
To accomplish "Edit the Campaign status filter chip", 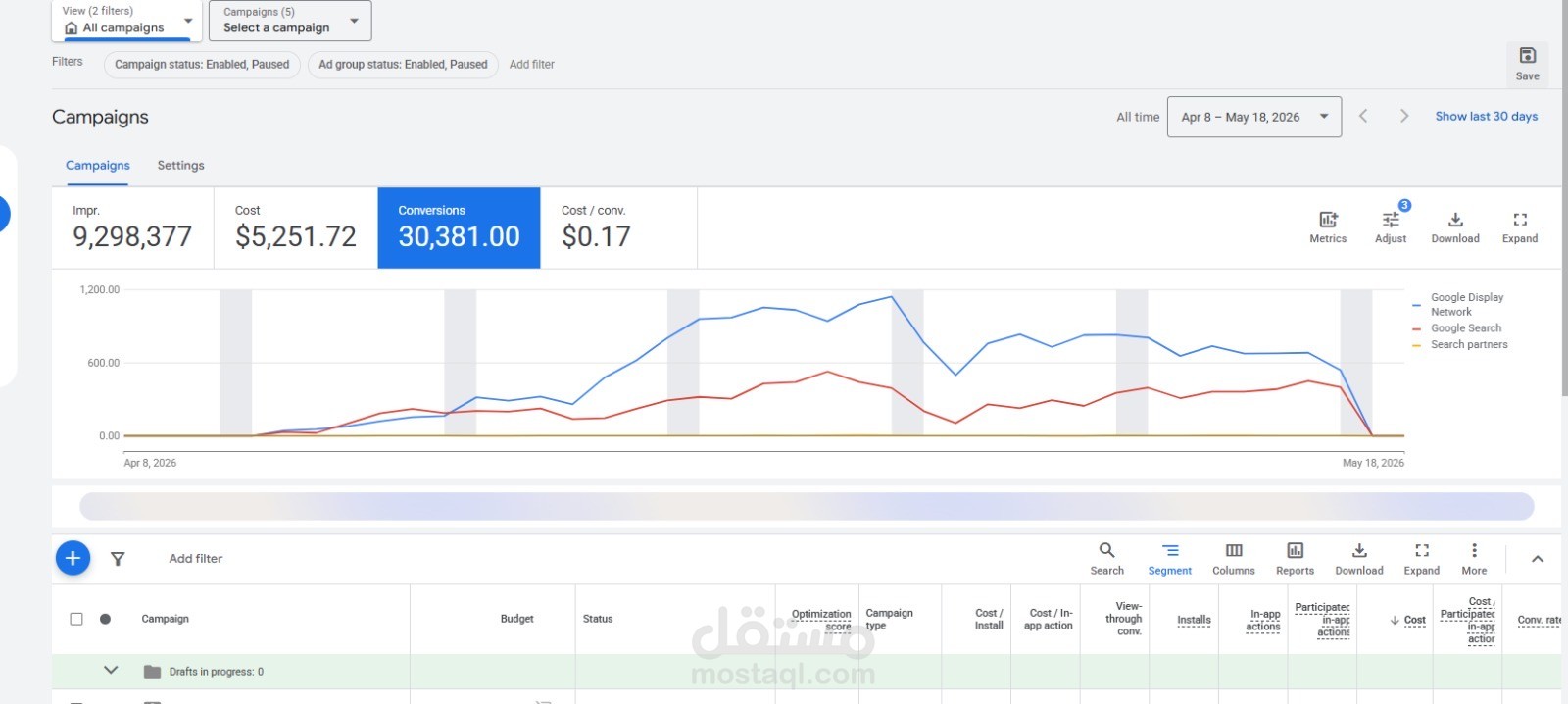I will 202,65.
